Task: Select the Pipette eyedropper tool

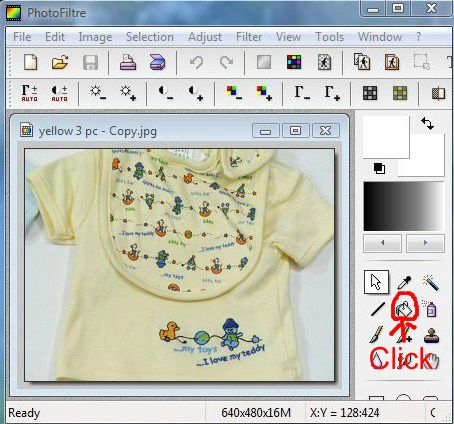Action: pos(405,282)
